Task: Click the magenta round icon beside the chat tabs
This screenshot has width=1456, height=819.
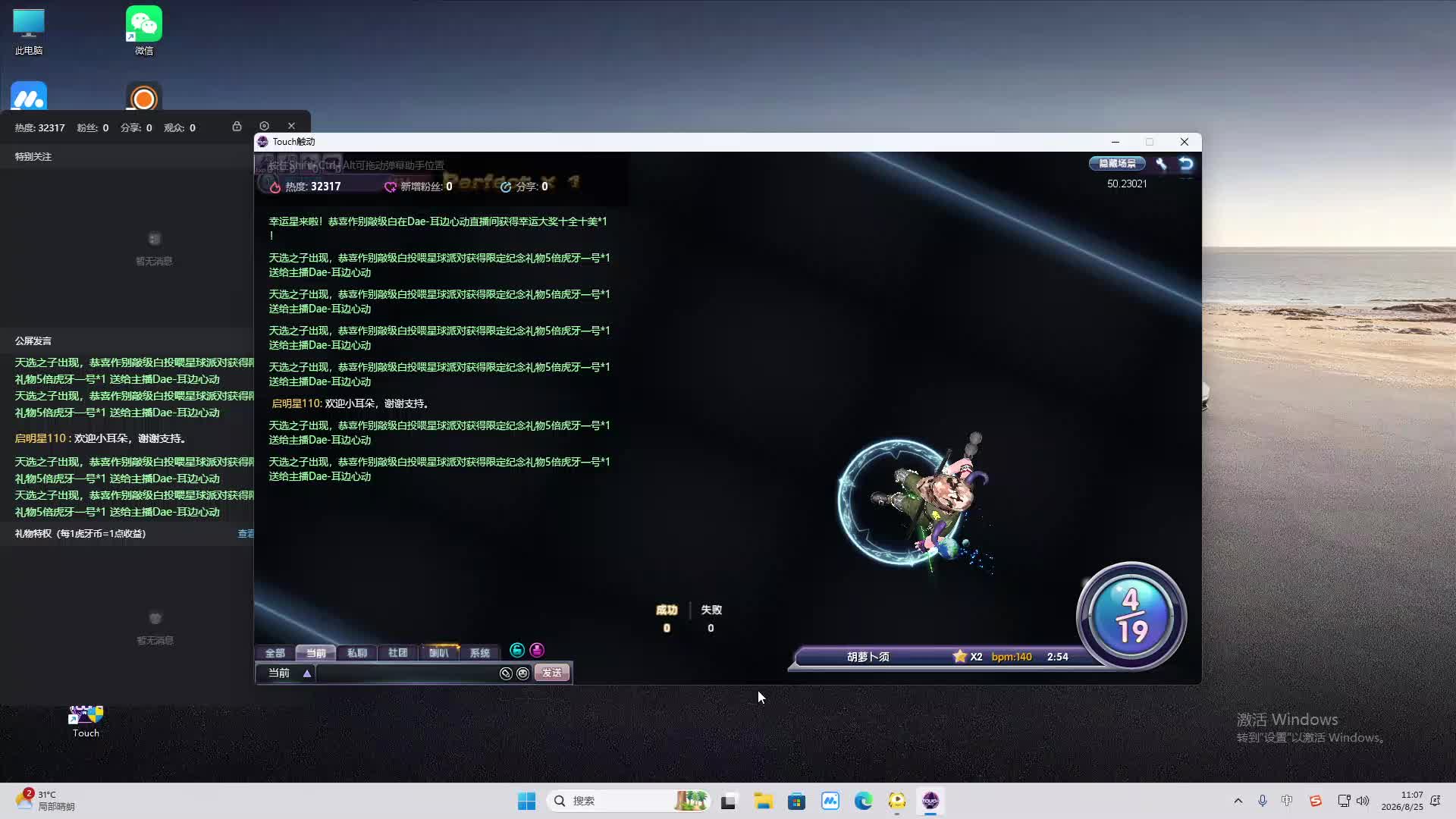Action: (537, 650)
